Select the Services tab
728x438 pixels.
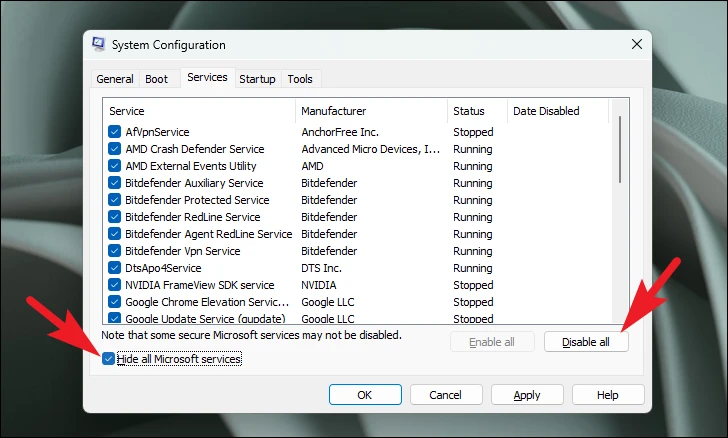[x=207, y=77]
